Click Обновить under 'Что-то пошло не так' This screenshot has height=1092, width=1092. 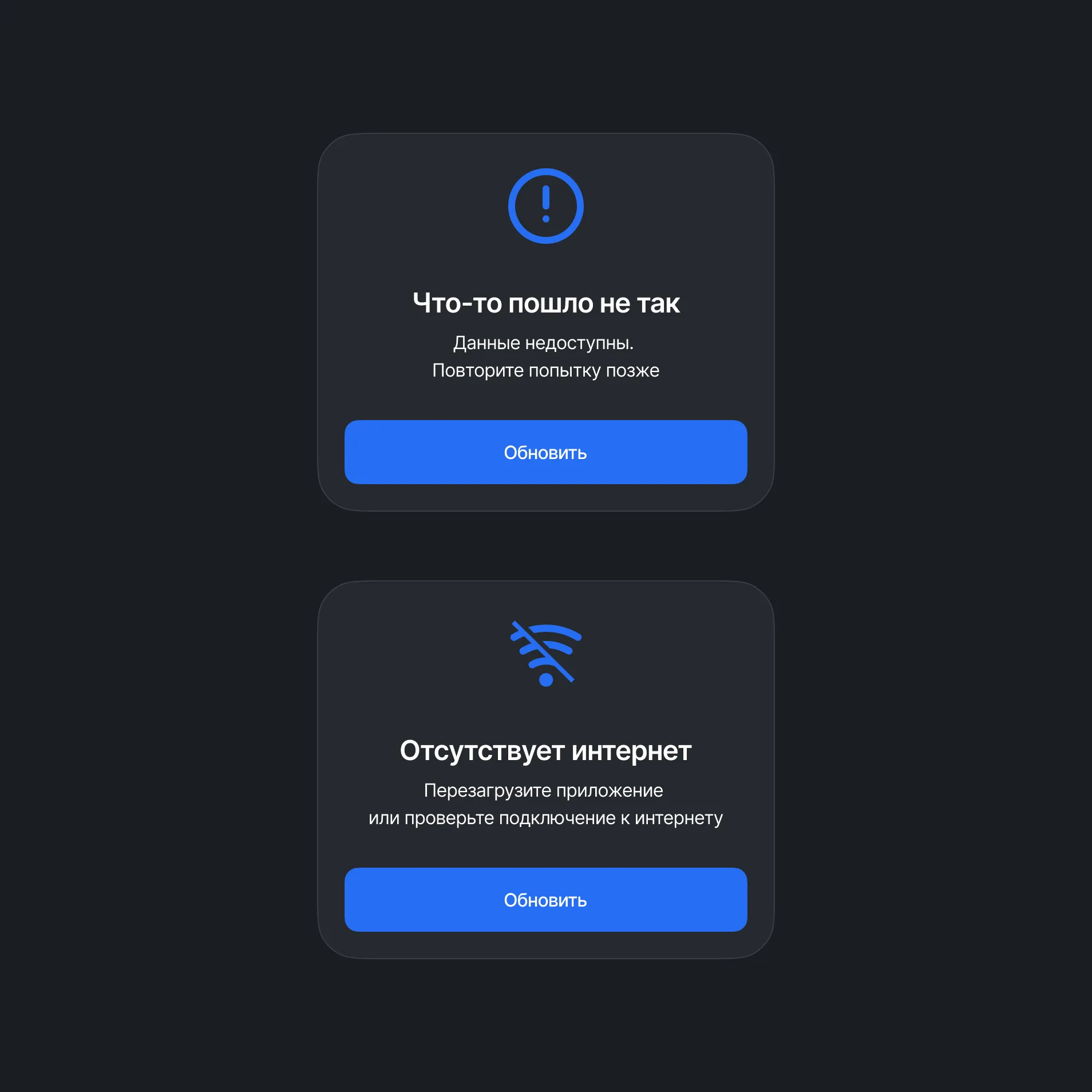546,452
